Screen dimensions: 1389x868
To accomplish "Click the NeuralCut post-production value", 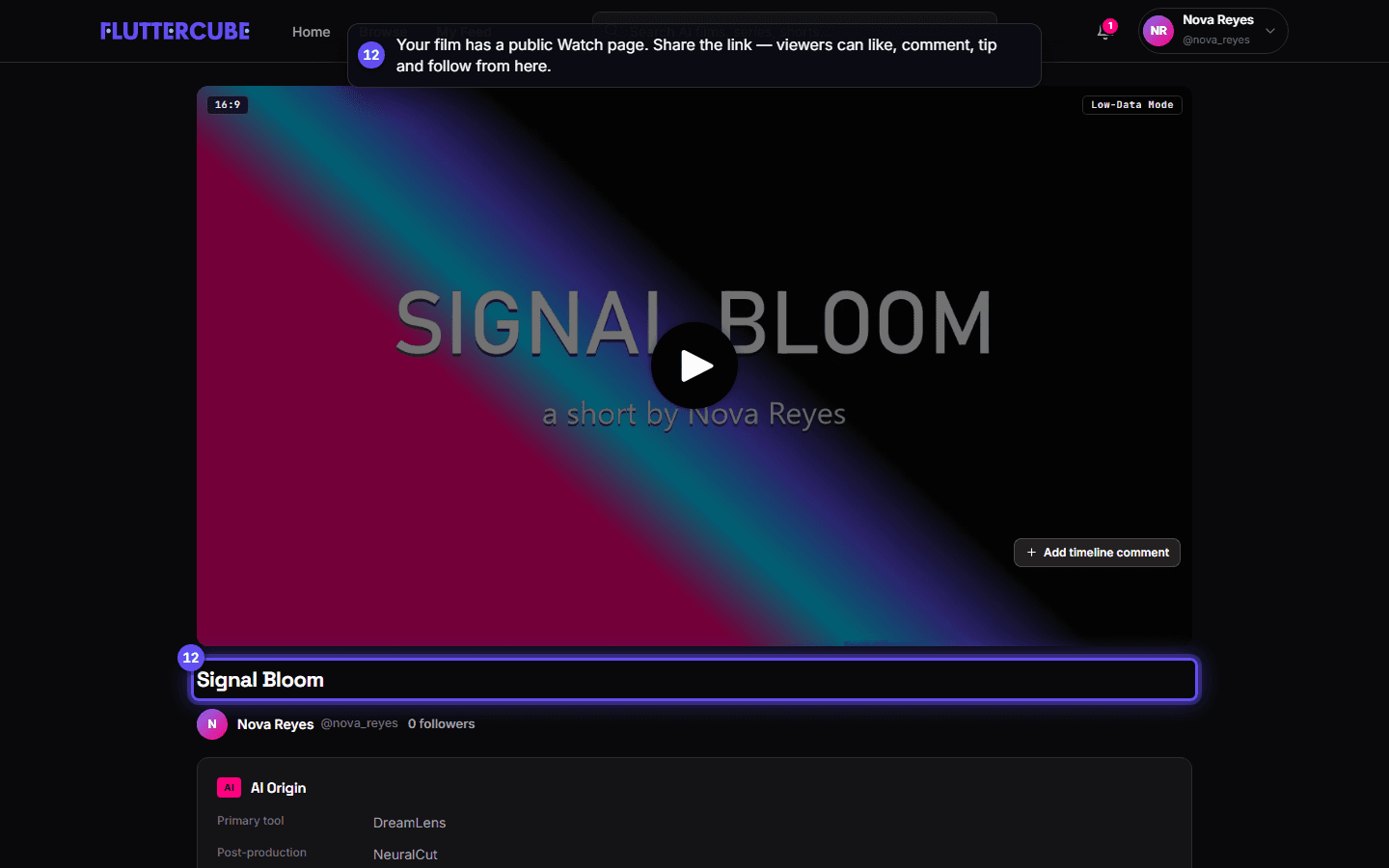I will click(405, 854).
